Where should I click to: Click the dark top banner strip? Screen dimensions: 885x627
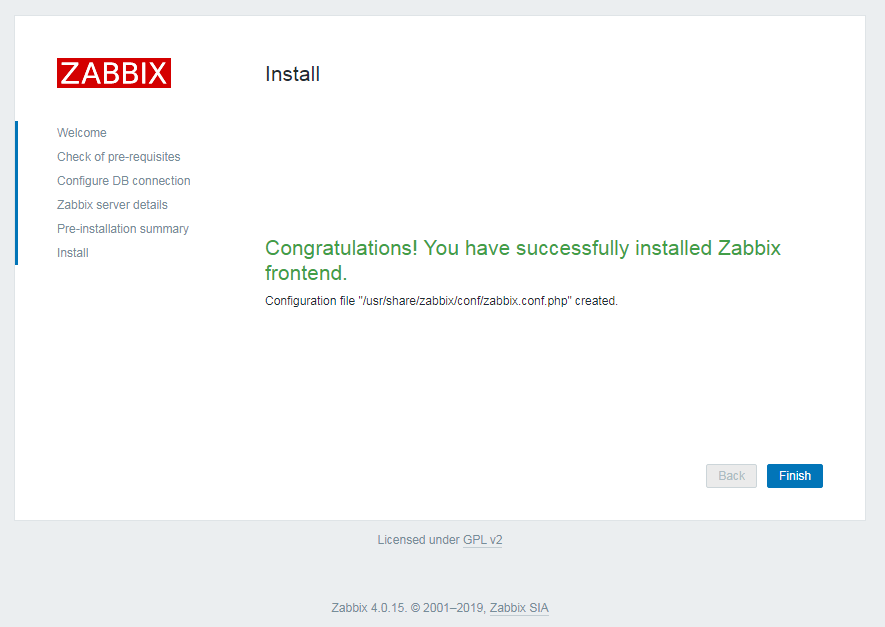point(442,7)
